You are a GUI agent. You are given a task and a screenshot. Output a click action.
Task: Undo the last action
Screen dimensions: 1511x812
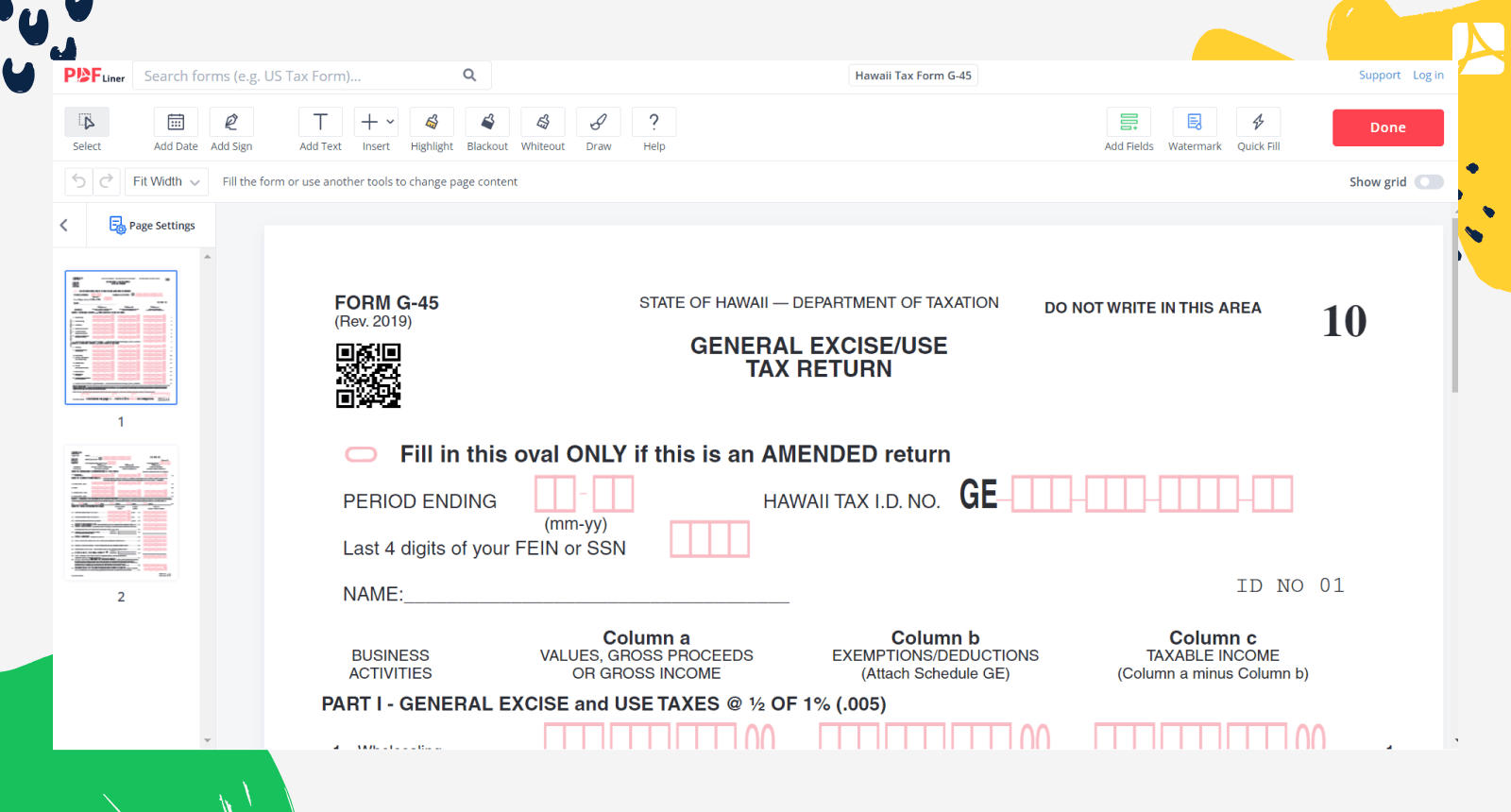pos(78,181)
